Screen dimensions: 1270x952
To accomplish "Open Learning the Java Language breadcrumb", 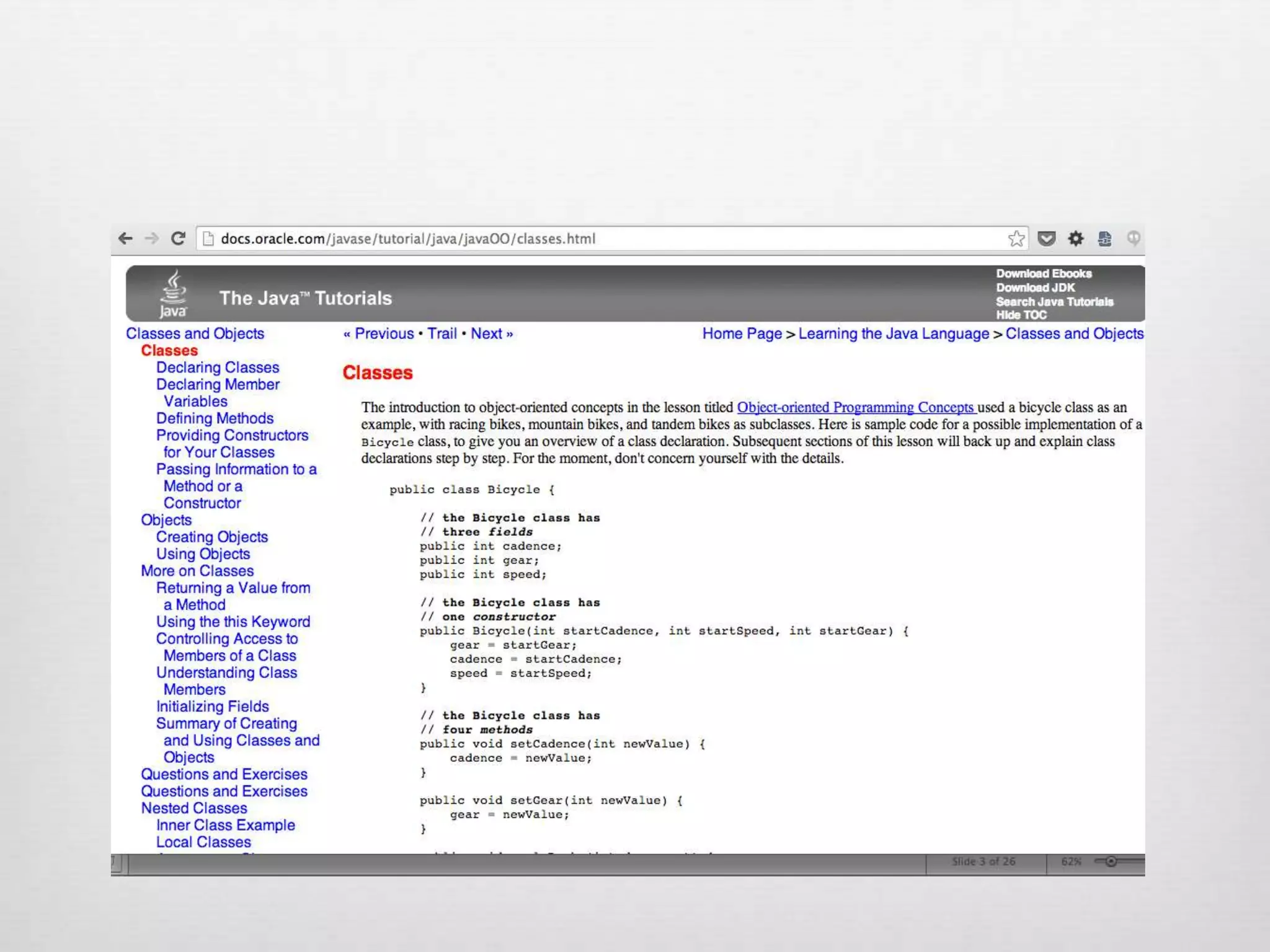I will [893, 333].
